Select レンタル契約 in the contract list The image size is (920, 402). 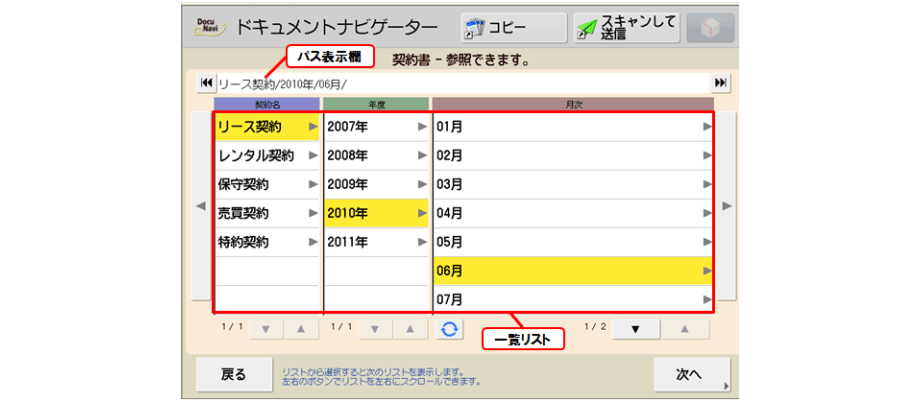coord(266,155)
